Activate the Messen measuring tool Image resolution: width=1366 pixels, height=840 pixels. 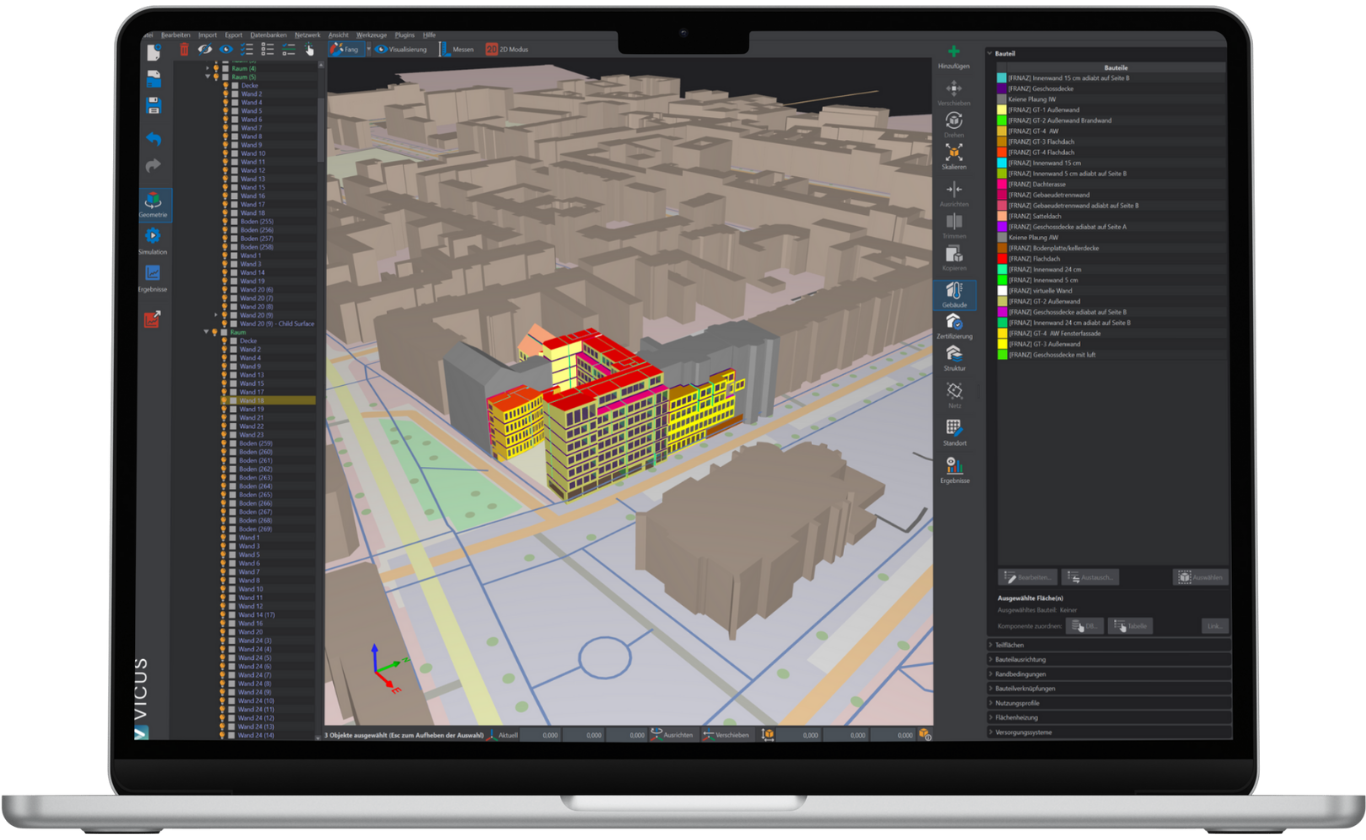click(x=456, y=48)
